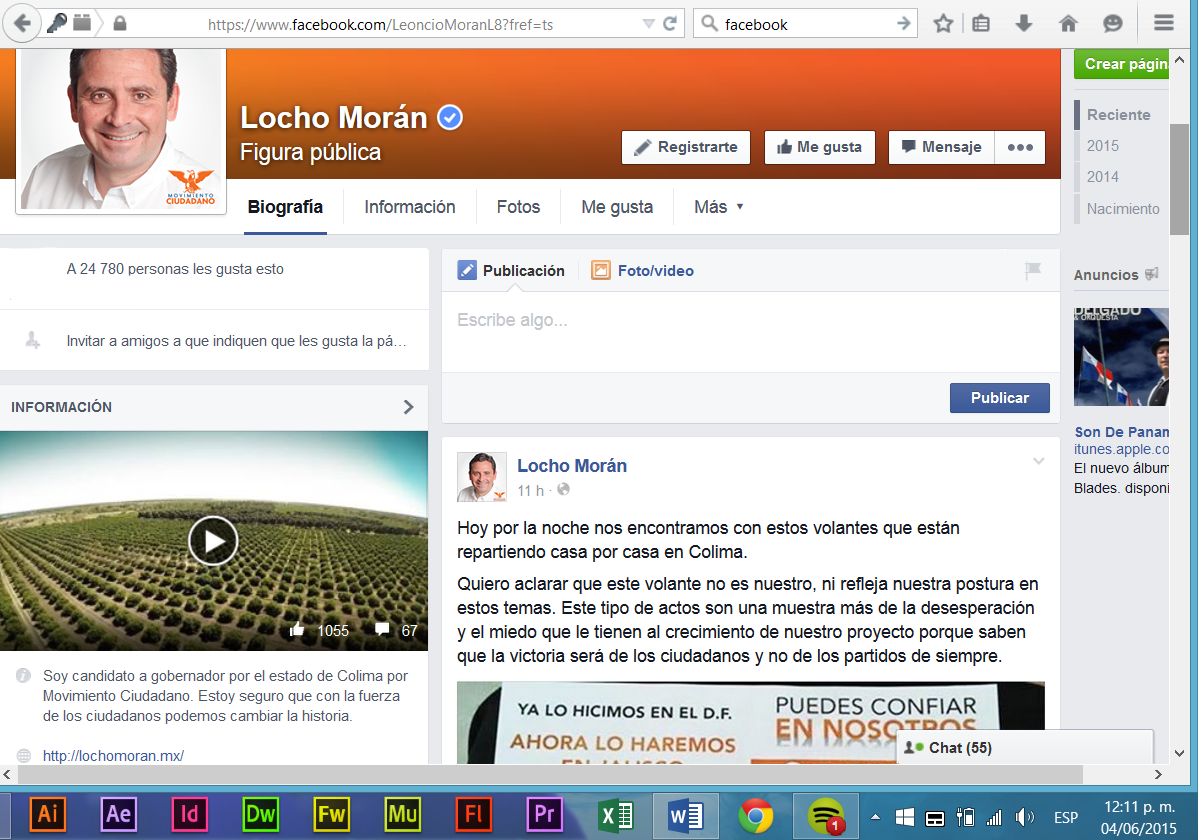Jump to Reciente in the timeline
Viewport: 1198px width, 840px height.
1119,115
